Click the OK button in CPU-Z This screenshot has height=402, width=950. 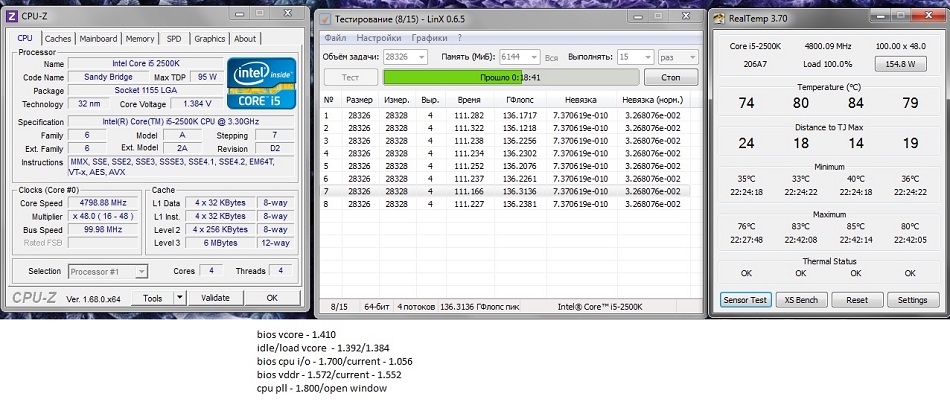[272, 298]
